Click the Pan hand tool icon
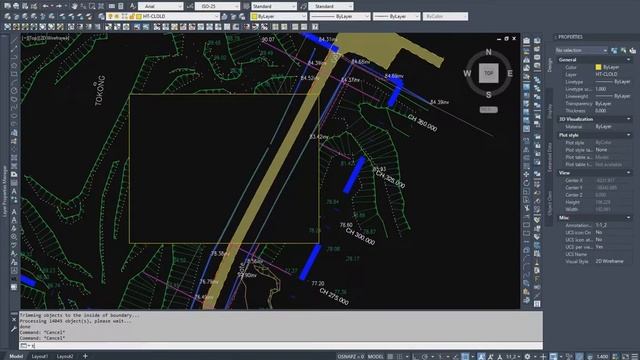Screen dimensions: 640x360 74,6
